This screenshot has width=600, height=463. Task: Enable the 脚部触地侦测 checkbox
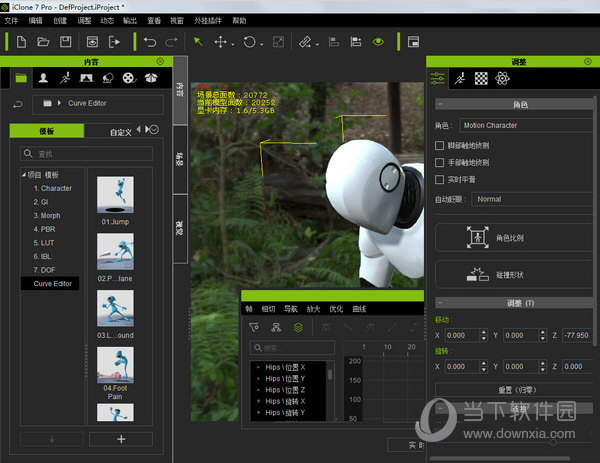pyautogui.click(x=439, y=145)
